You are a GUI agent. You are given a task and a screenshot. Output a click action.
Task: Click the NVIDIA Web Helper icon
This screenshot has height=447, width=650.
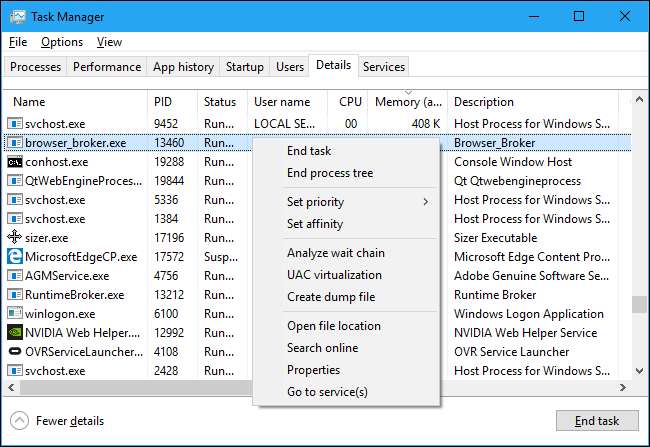(15, 333)
